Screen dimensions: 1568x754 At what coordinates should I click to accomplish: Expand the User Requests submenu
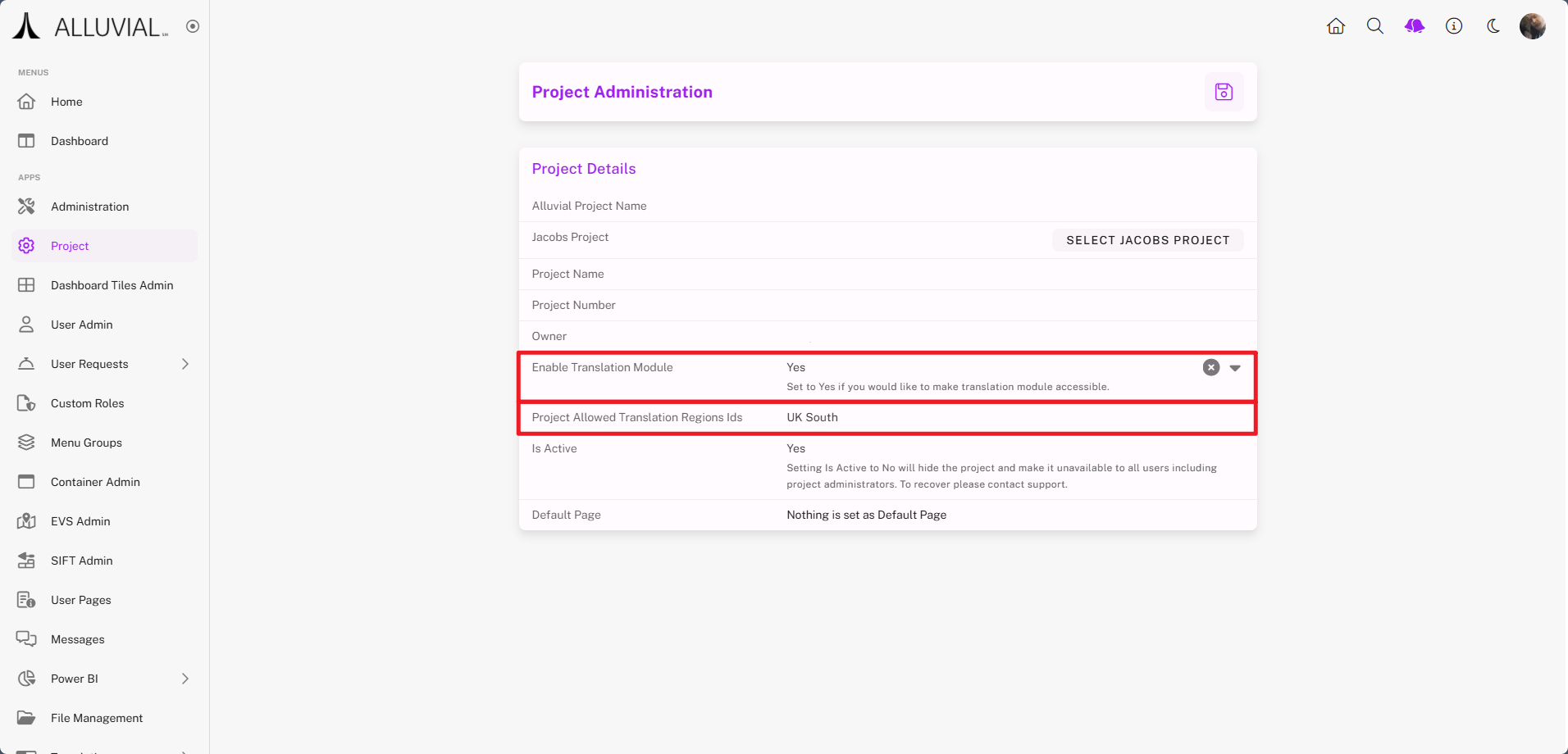185,364
